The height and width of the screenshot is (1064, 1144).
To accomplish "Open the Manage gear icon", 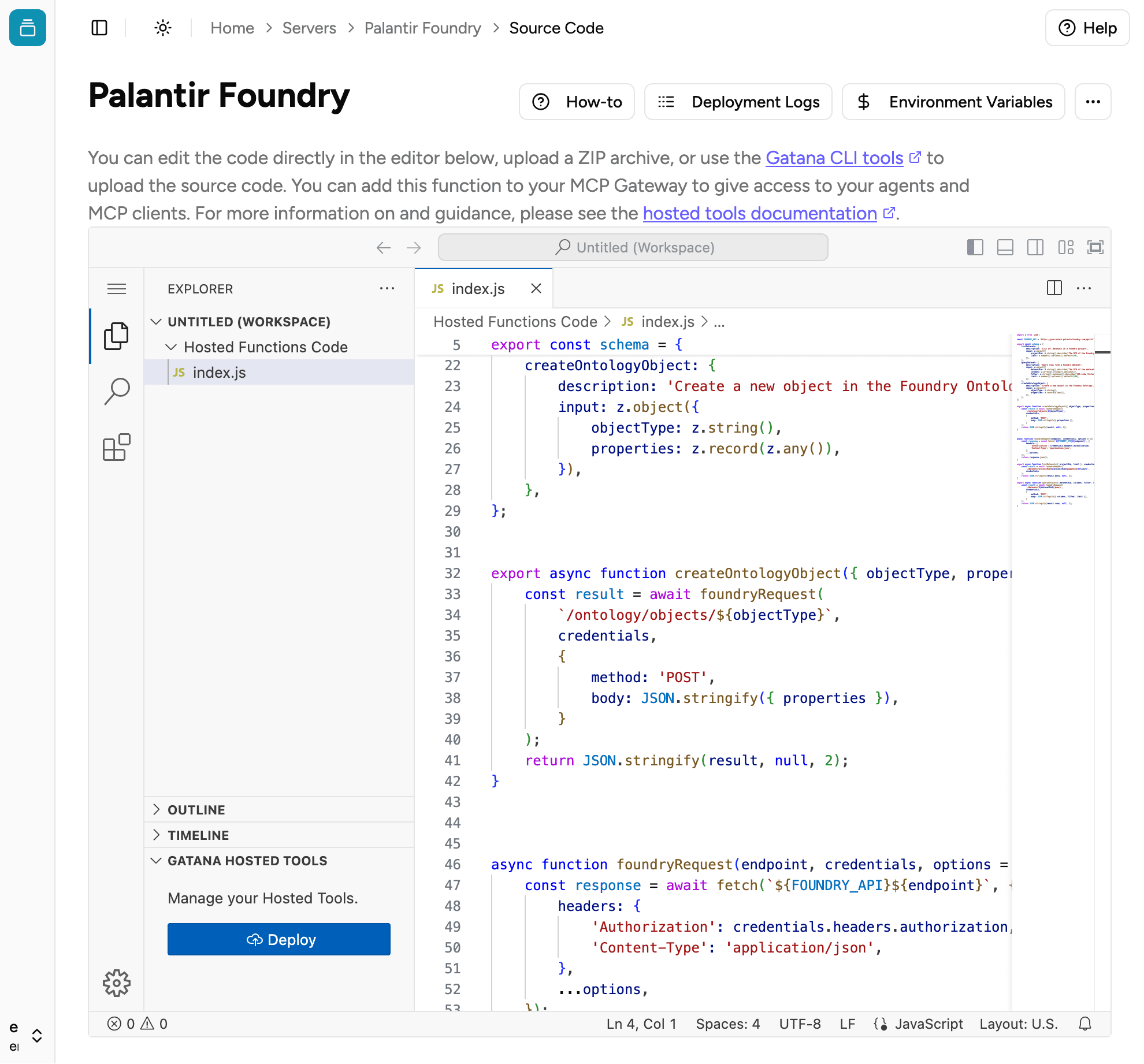I will point(117,983).
